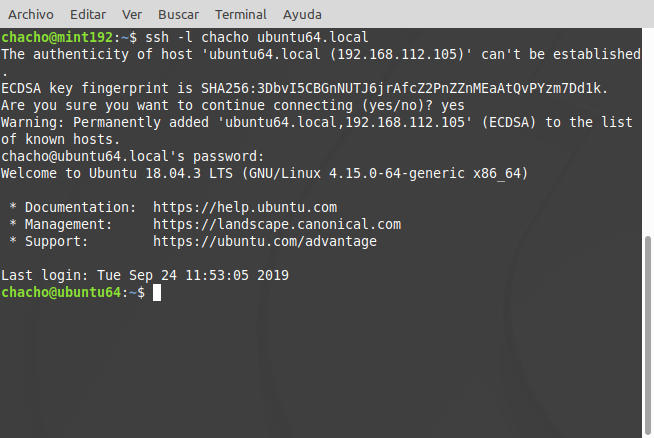Screen dimensions: 654x438
Task: Open the landscape.canonical.com management link
Action: 277,224
